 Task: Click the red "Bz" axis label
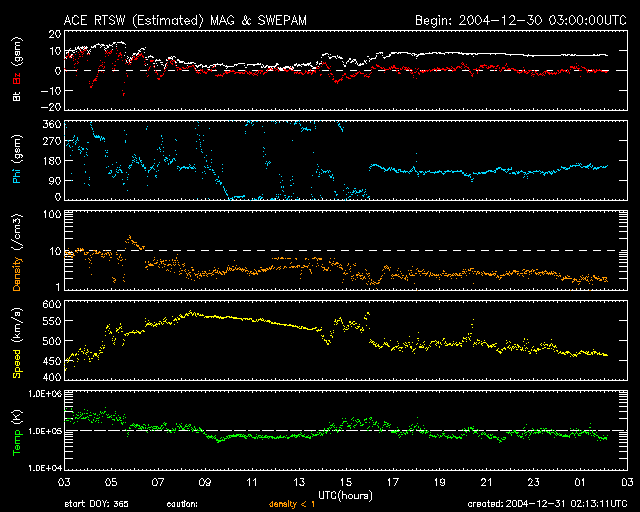[x=17, y=78]
